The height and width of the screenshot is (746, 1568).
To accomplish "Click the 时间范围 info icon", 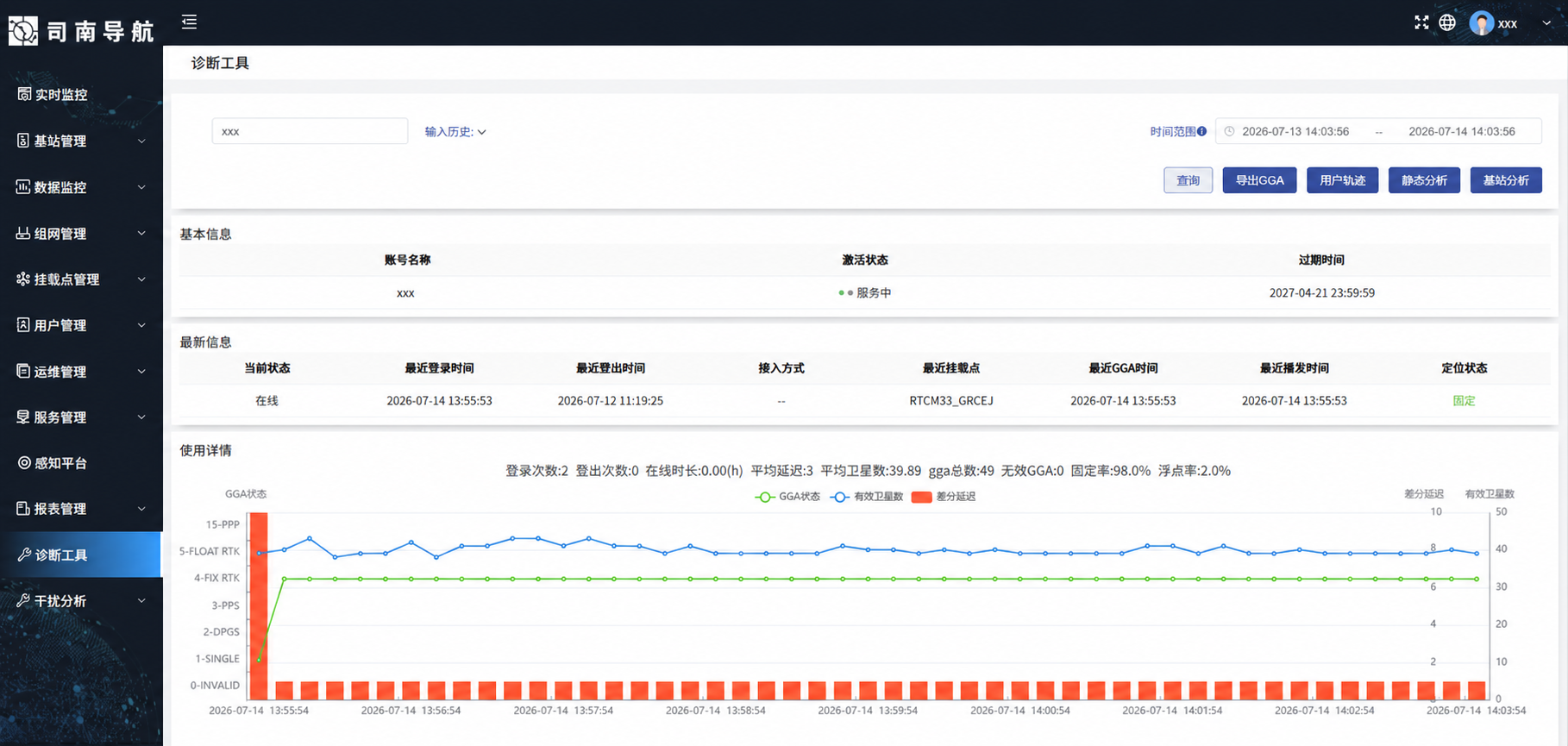I will (1201, 131).
